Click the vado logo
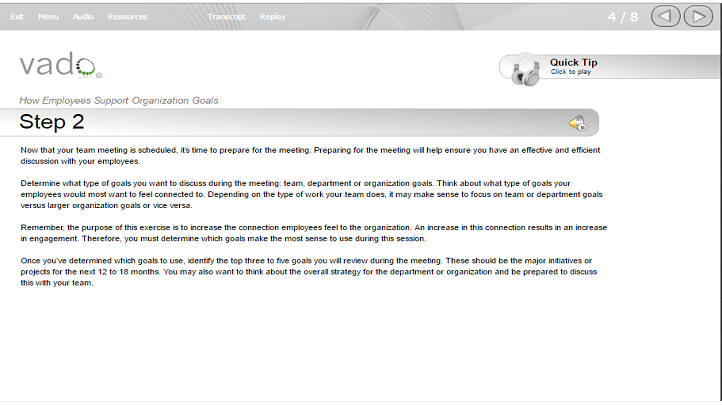 (60, 65)
